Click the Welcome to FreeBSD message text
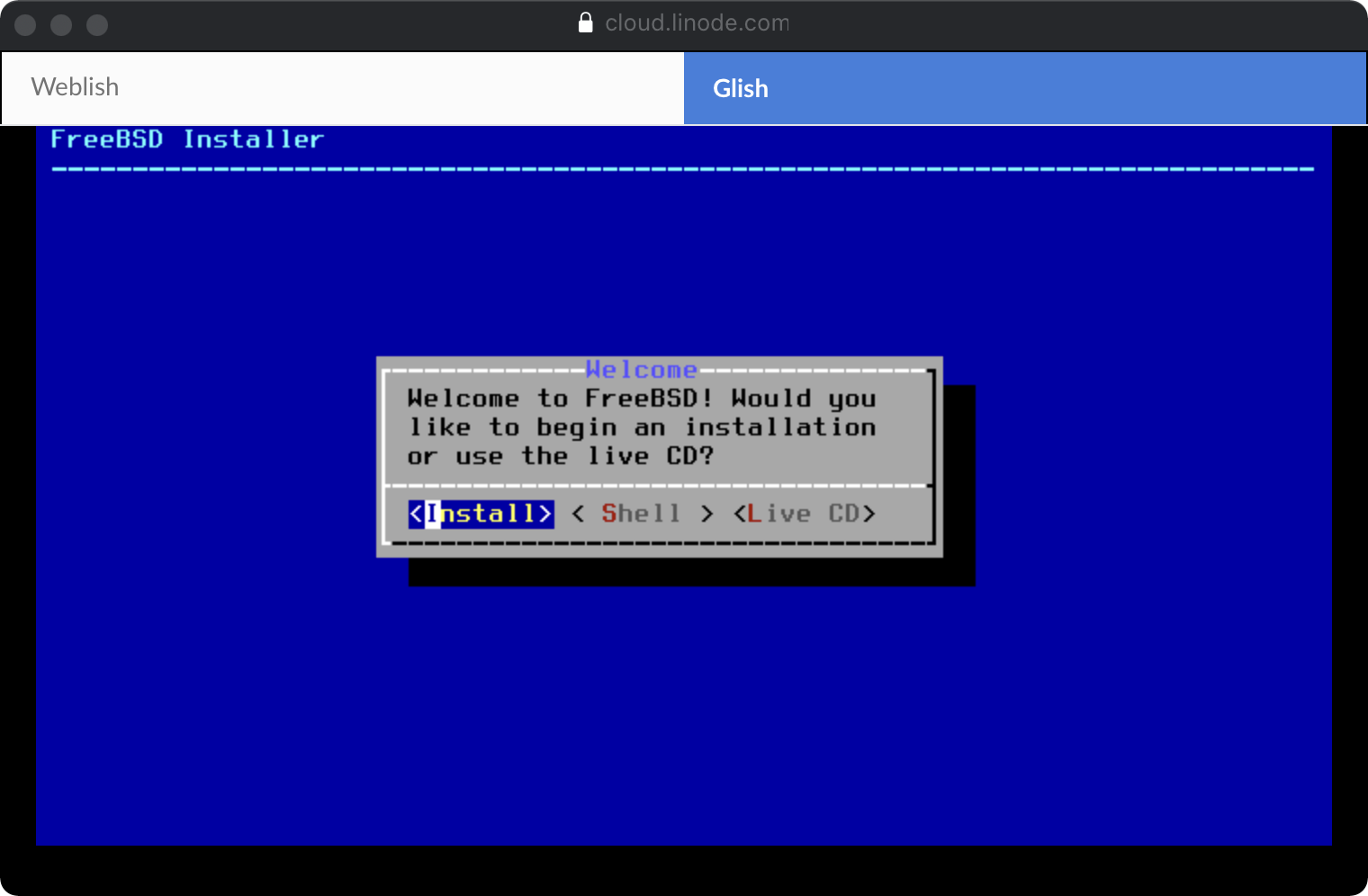1368x896 pixels. tap(641, 427)
